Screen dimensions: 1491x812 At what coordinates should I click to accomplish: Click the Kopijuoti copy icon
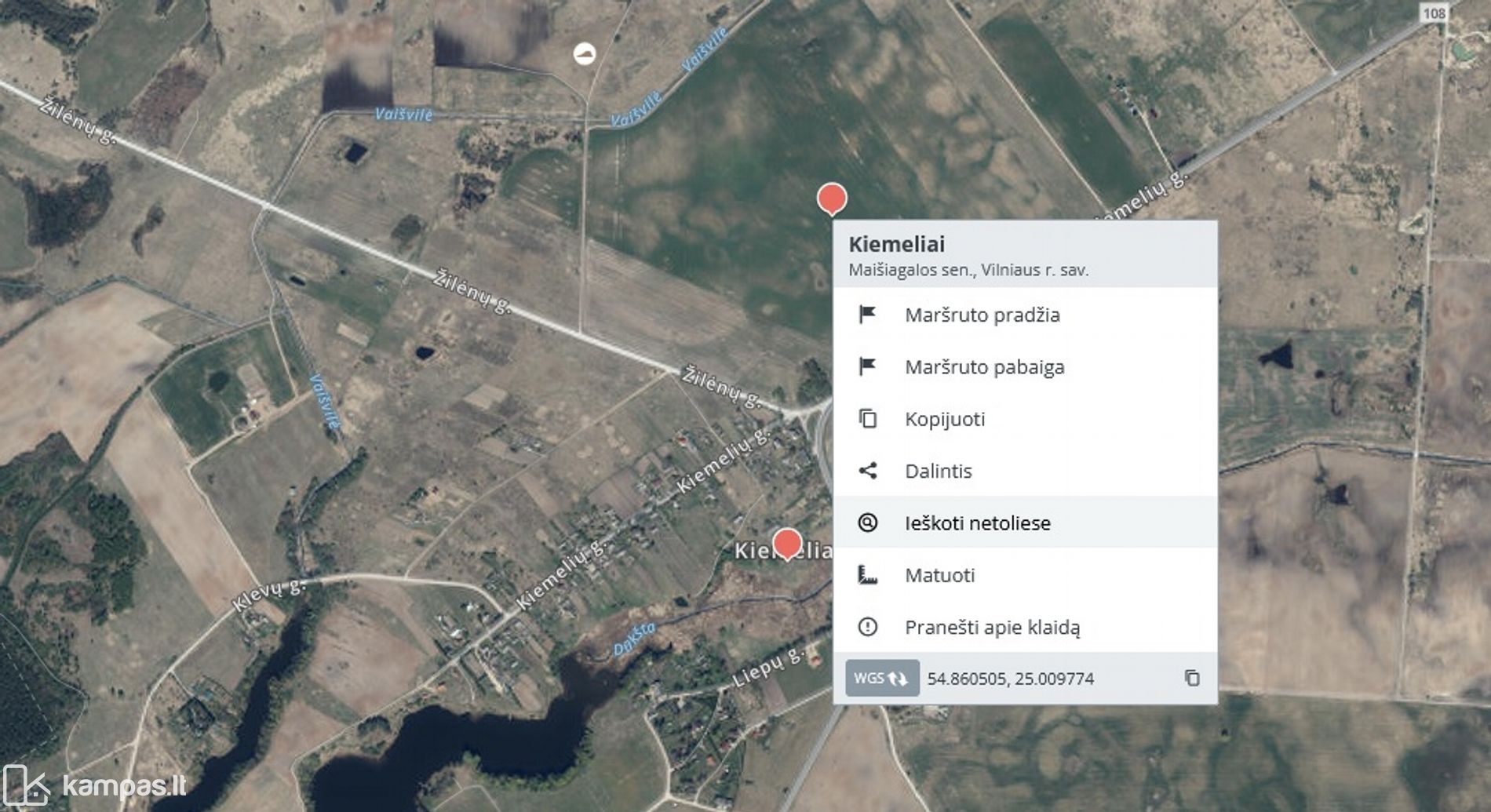coord(867,418)
